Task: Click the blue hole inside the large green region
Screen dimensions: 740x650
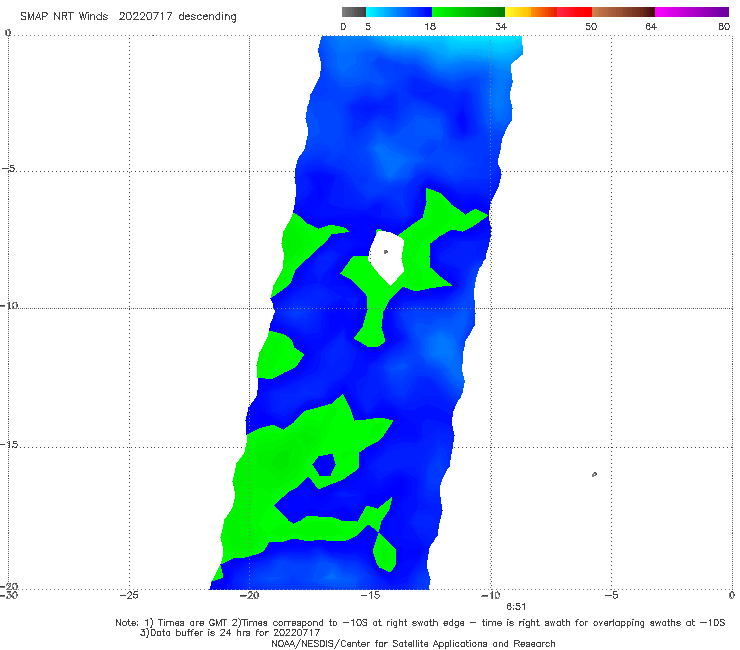Action: coord(324,465)
